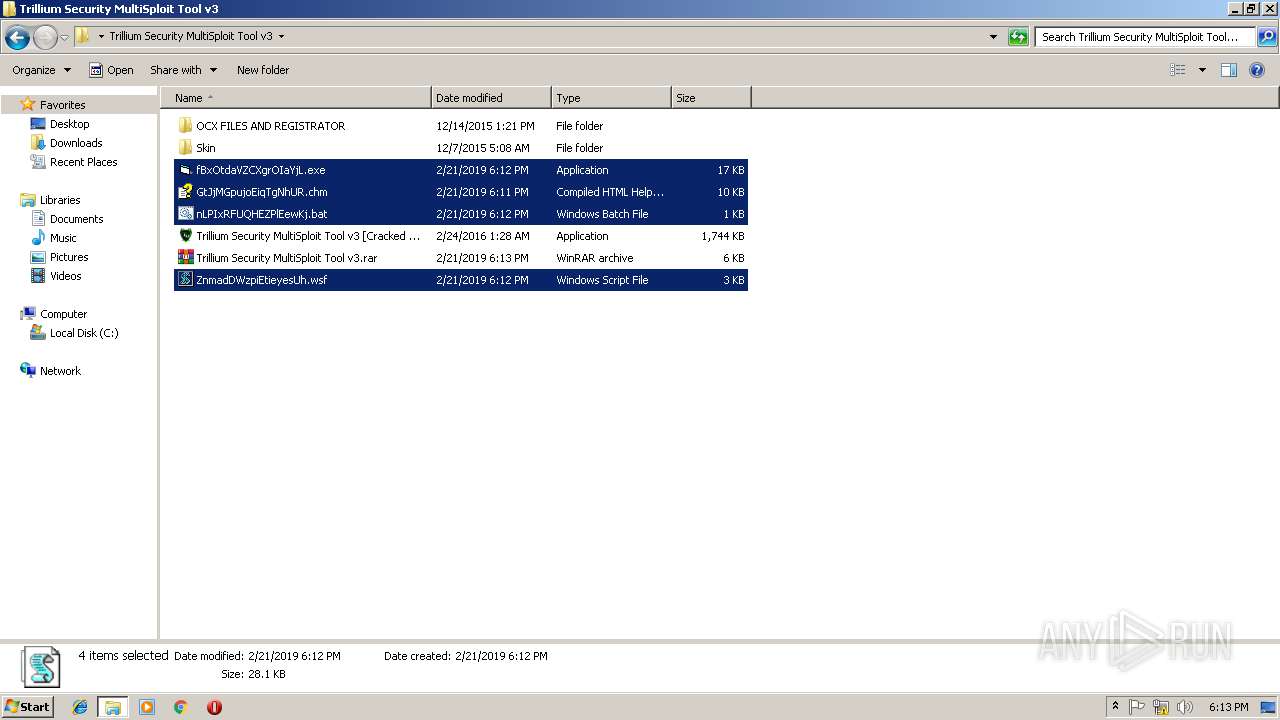Click the volume speaker tray icon
1280x720 pixels.
[1185, 707]
